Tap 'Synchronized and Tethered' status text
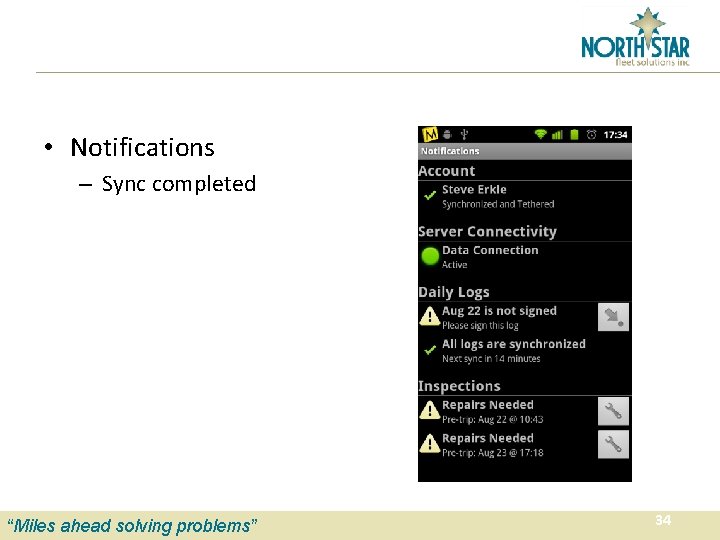 (498, 204)
